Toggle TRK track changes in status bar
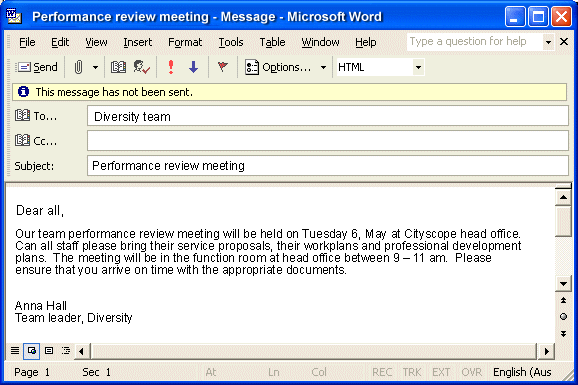Screen dimensions: 578x385 412,372
